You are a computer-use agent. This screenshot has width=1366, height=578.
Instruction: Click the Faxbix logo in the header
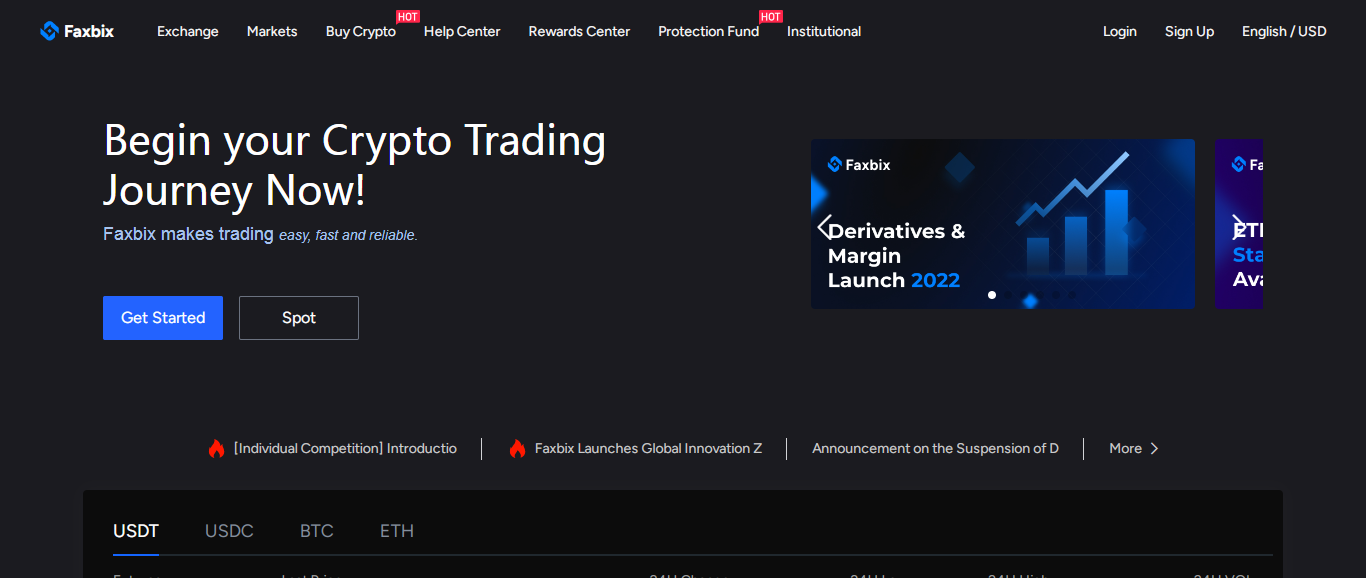pos(77,31)
